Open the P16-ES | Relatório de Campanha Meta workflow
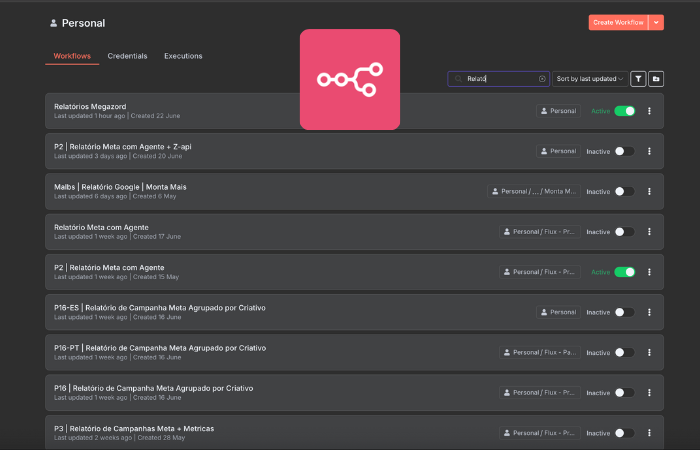The image size is (700, 450). 160,308
